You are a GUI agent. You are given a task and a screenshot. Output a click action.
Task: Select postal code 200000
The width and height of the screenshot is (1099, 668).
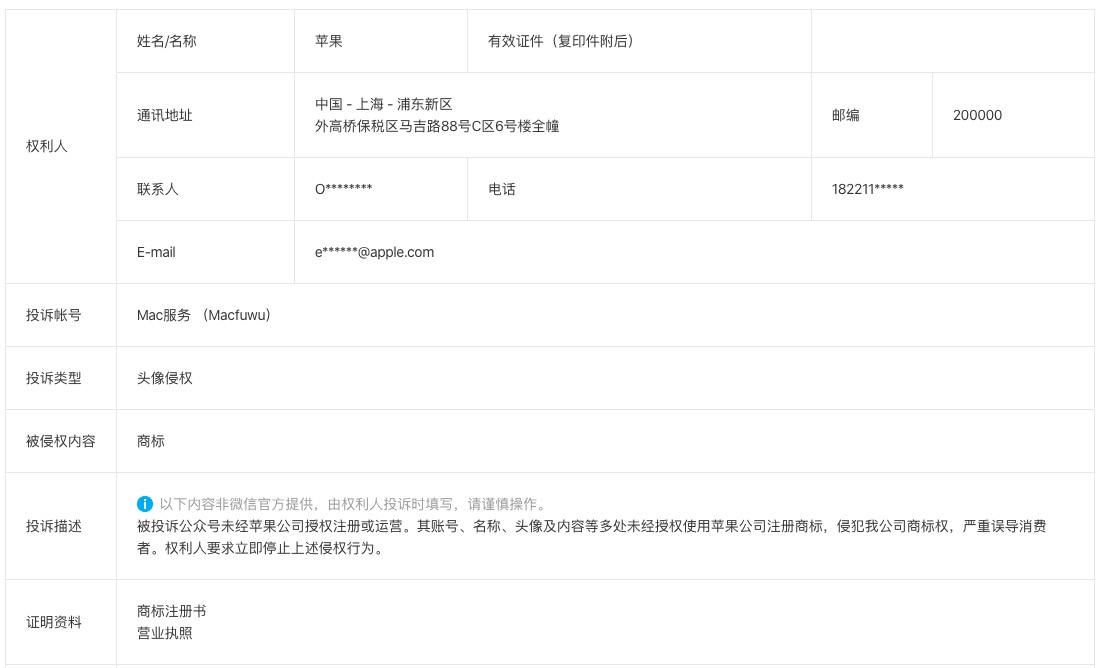click(x=977, y=115)
